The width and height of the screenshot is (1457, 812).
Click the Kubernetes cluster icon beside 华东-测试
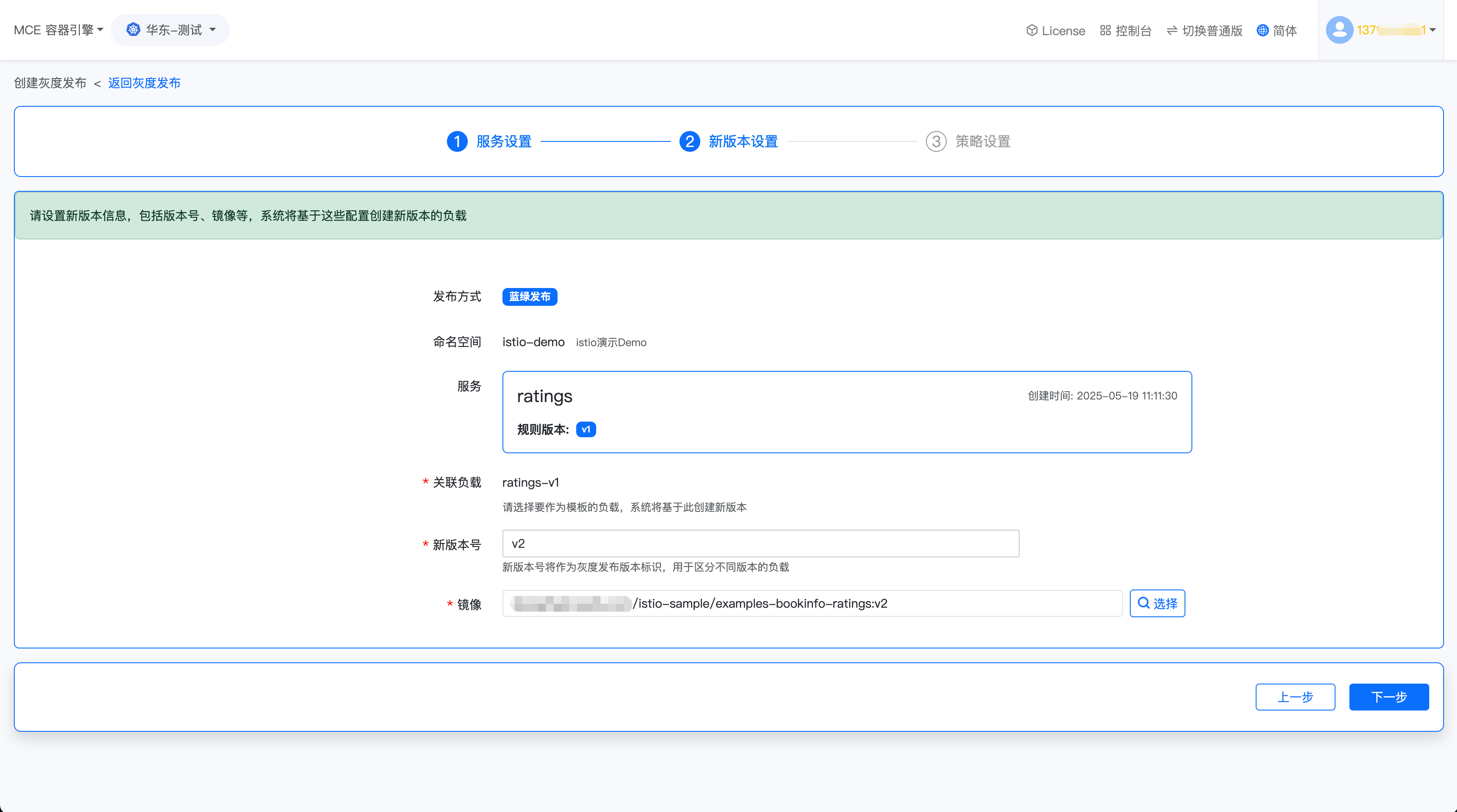tap(133, 29)
